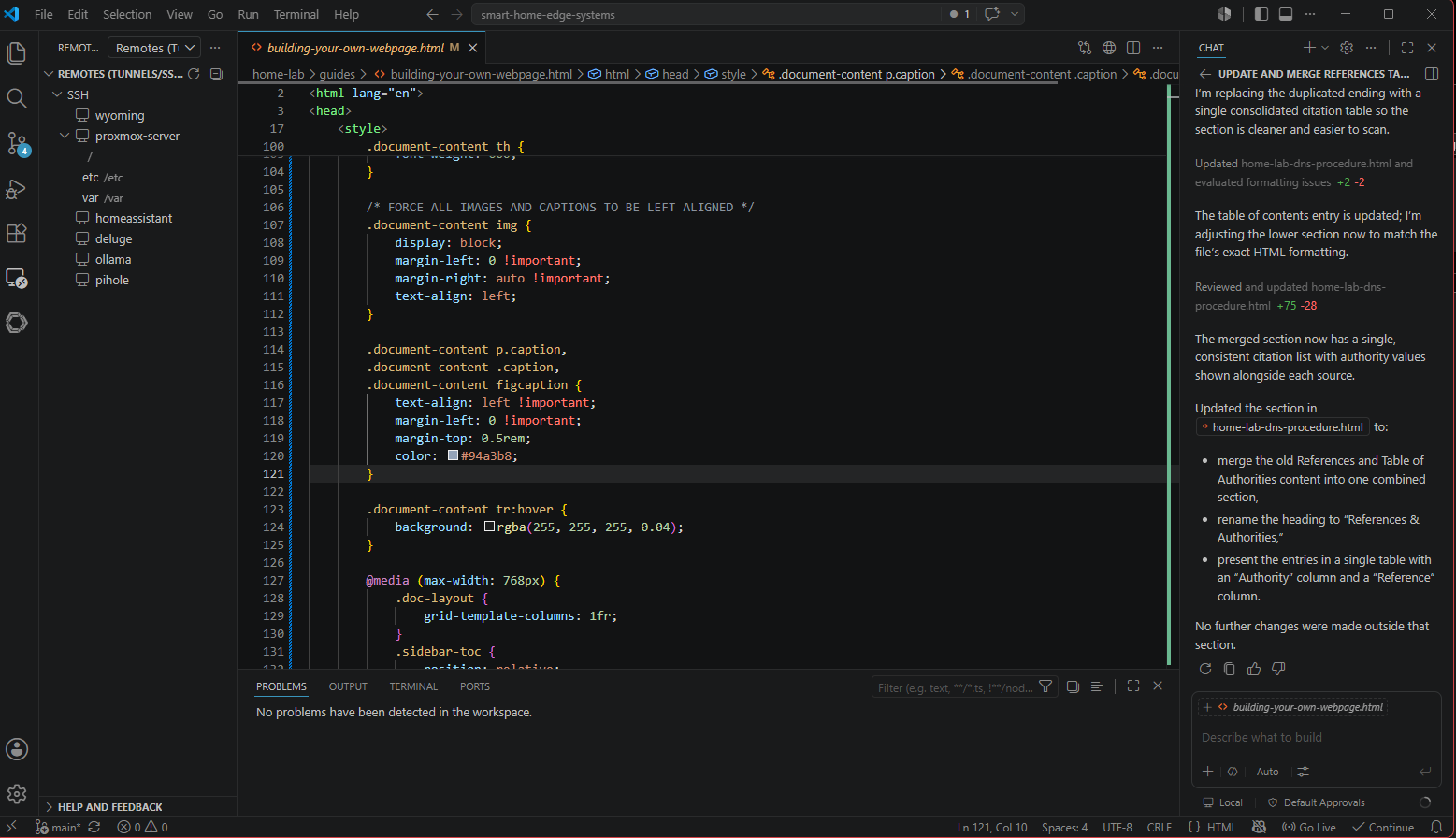The height and width of the screenshot is (838, 1456).
Task: Open the new chat dropdown arrow
Action: click(x=1324, y=48)
